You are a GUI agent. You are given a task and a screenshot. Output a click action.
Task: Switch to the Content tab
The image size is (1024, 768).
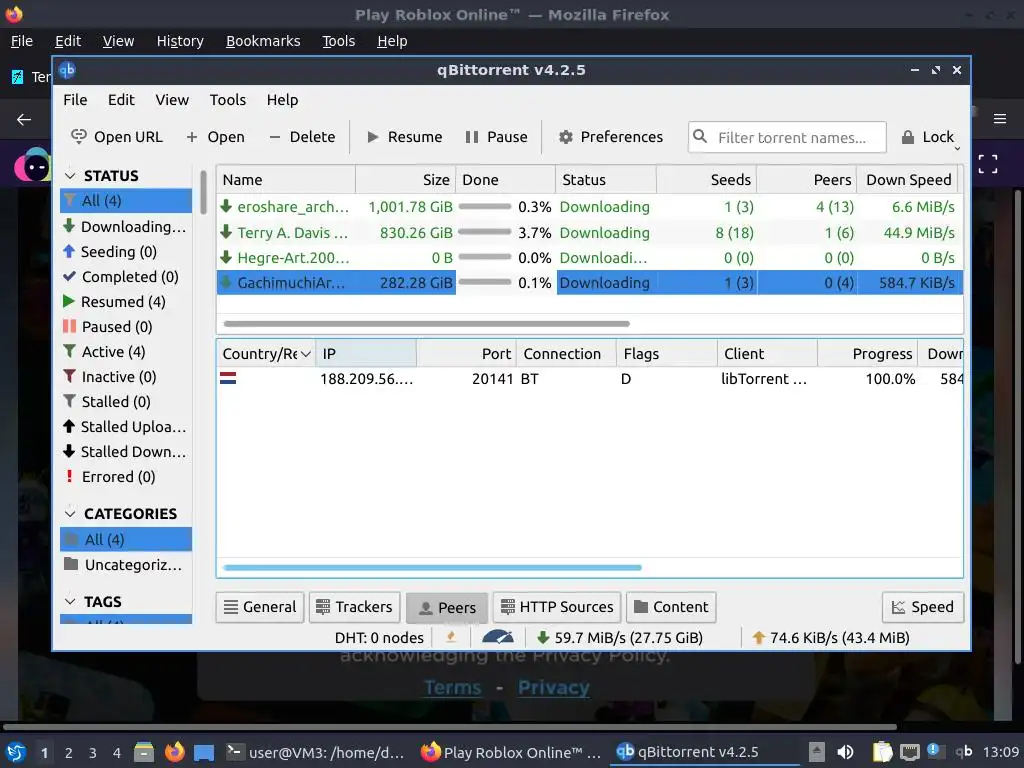(671, 607)
